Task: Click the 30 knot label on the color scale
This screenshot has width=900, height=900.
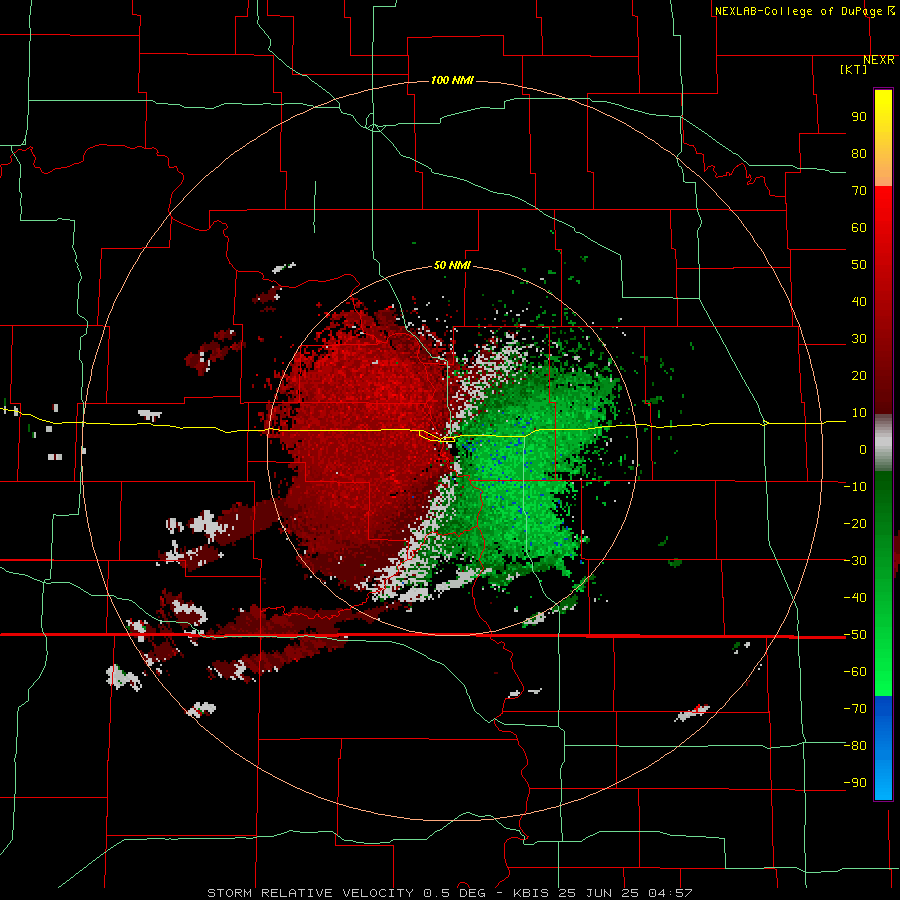Action: pos(859,339)
